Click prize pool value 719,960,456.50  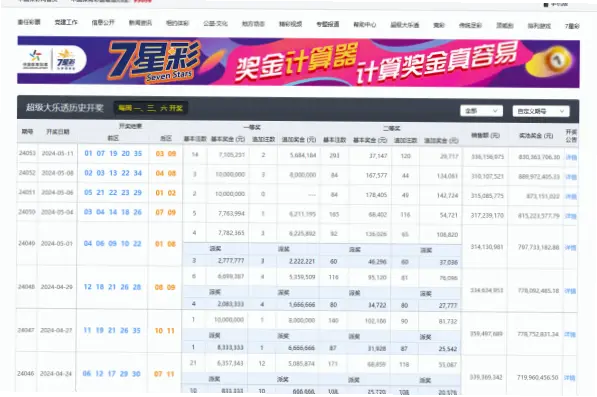click(x=538, y=378)
